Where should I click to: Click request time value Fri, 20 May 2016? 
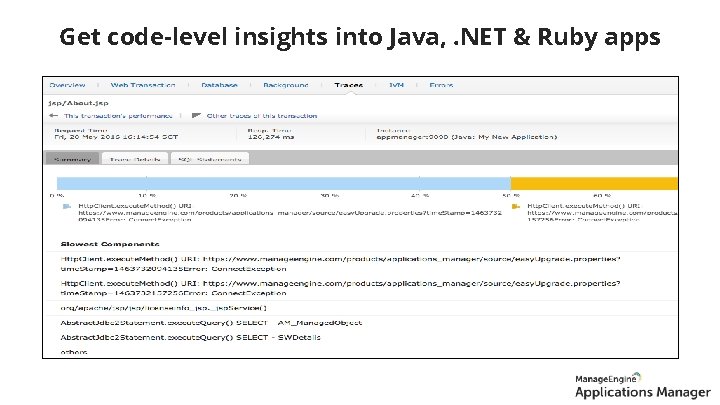(116, 137)
